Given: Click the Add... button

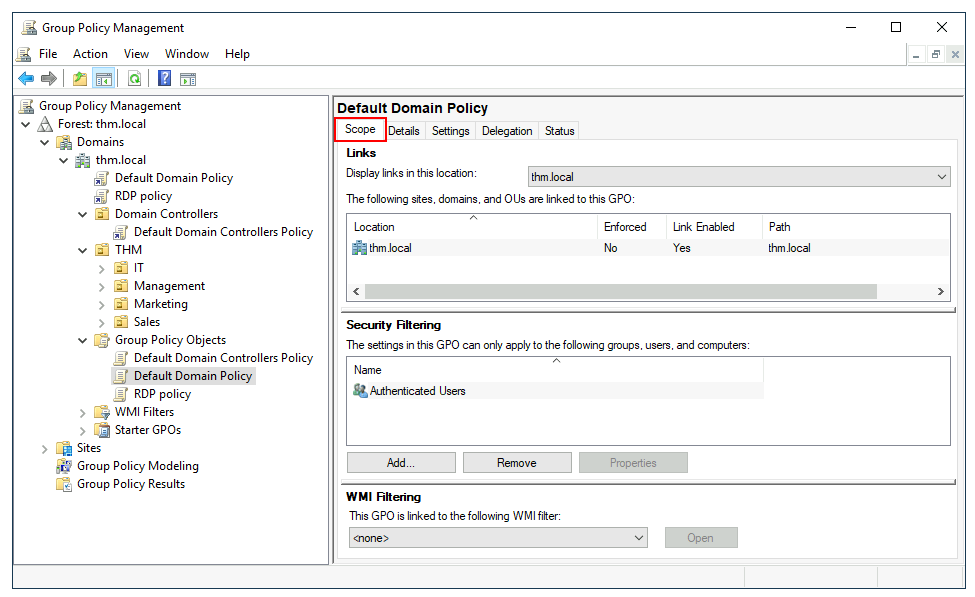Looking at the screenshot, I should click(401, 463).
